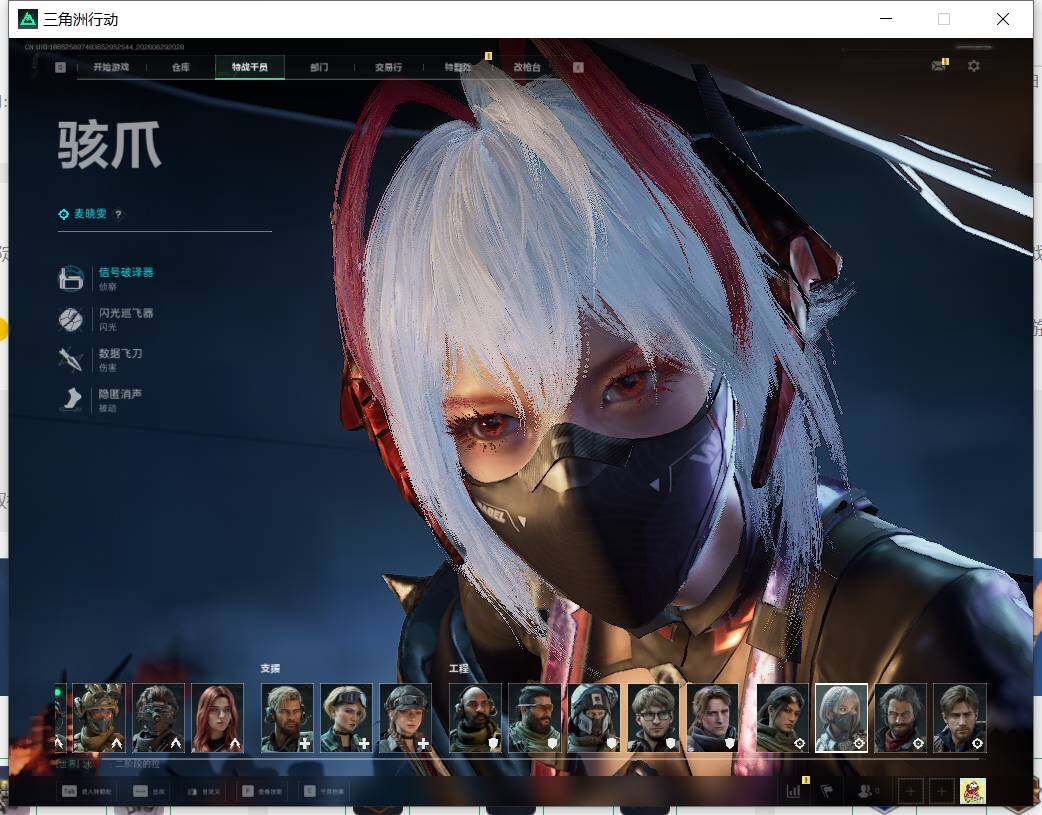The height and width of the screenshot is (815, 1042).
Task: Select the 闪光巡飞器 skill icon
Action: pos(70,319)
